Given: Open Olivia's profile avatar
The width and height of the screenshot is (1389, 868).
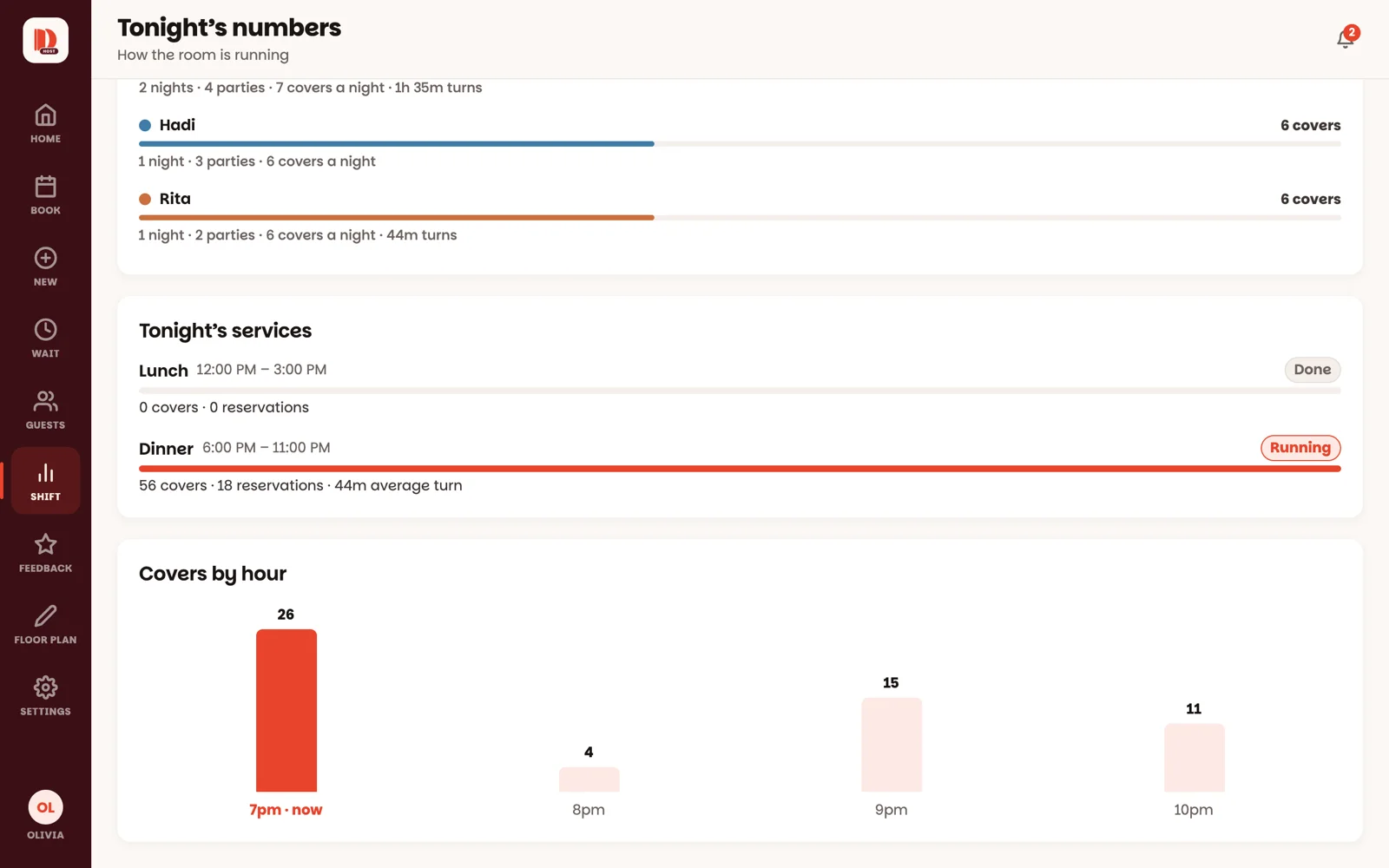Looking at the screenshot, I should pyautogui.click(x=45, y=807).
